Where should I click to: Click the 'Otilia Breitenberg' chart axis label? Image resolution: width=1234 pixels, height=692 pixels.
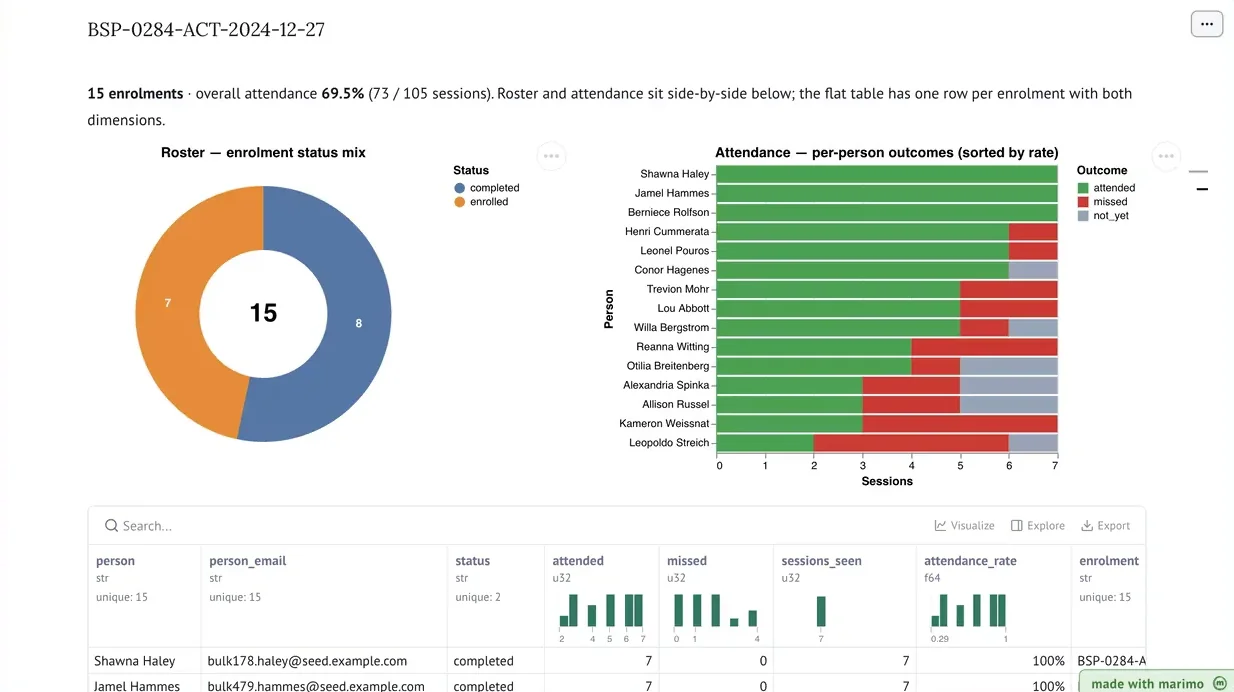pyautogui.click(x=668, y=366)
